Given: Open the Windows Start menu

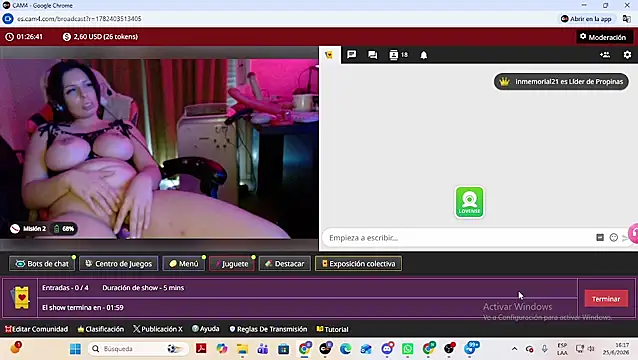Looking at the screenshot, I should click(x=75, y=349).
